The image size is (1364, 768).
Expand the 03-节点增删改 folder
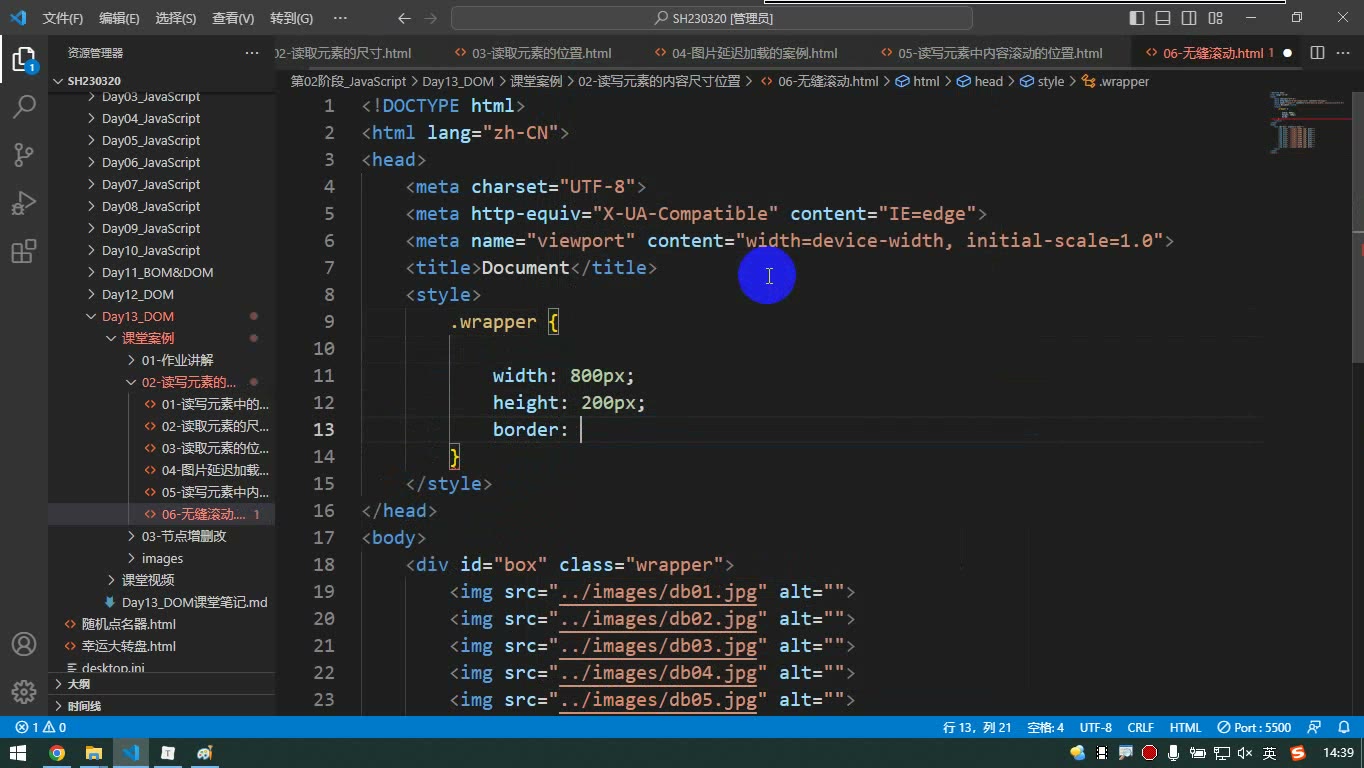coord(161,536)
